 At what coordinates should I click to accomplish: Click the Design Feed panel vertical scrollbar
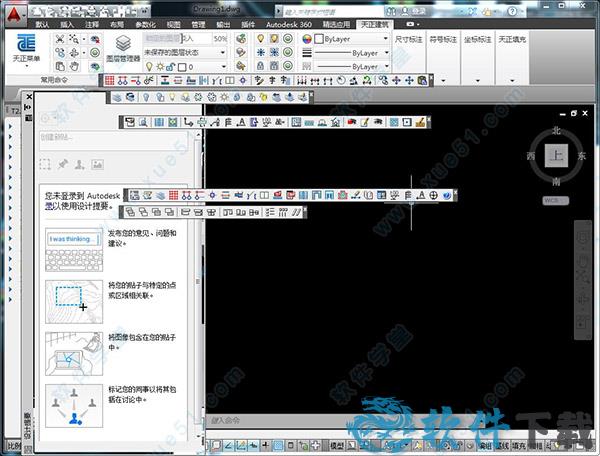[198, 285]
